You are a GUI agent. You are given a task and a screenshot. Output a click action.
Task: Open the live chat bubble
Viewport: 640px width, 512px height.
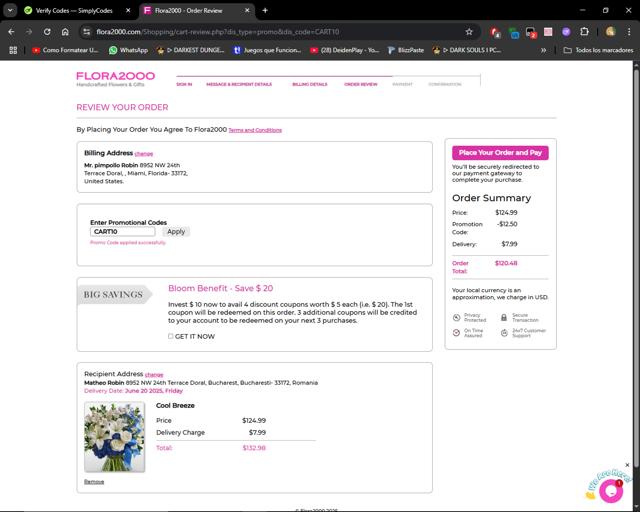coord(611,491)
